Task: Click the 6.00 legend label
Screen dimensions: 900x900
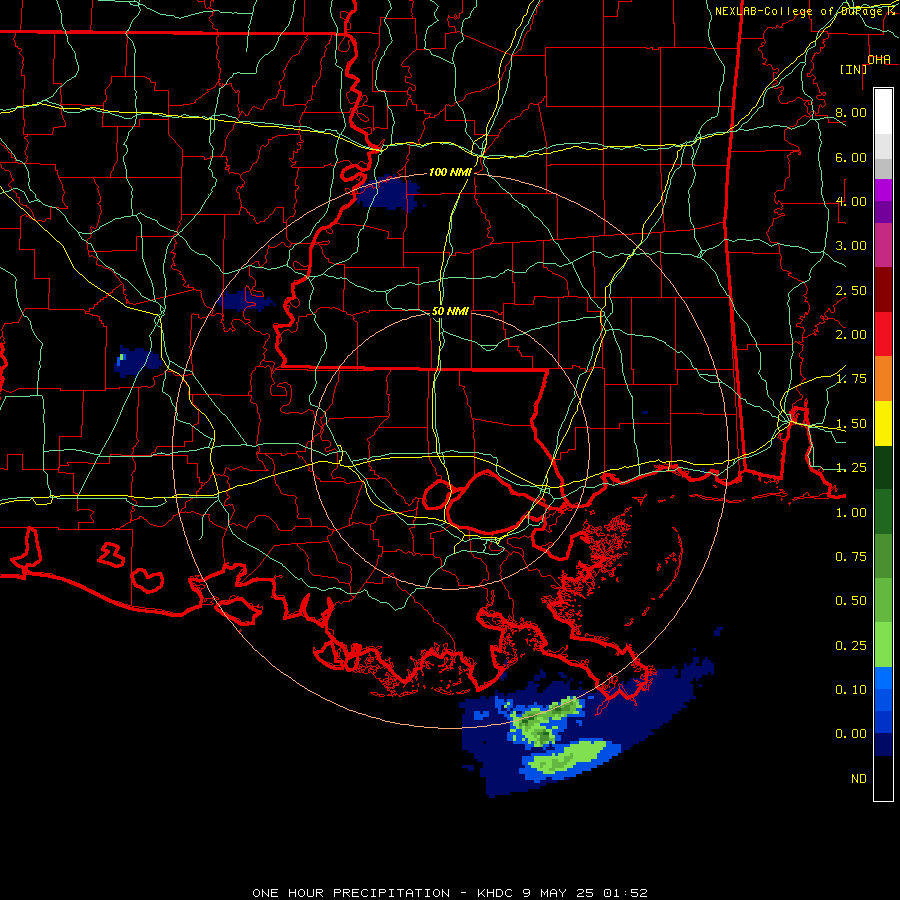Action: (x=851, y=157)
